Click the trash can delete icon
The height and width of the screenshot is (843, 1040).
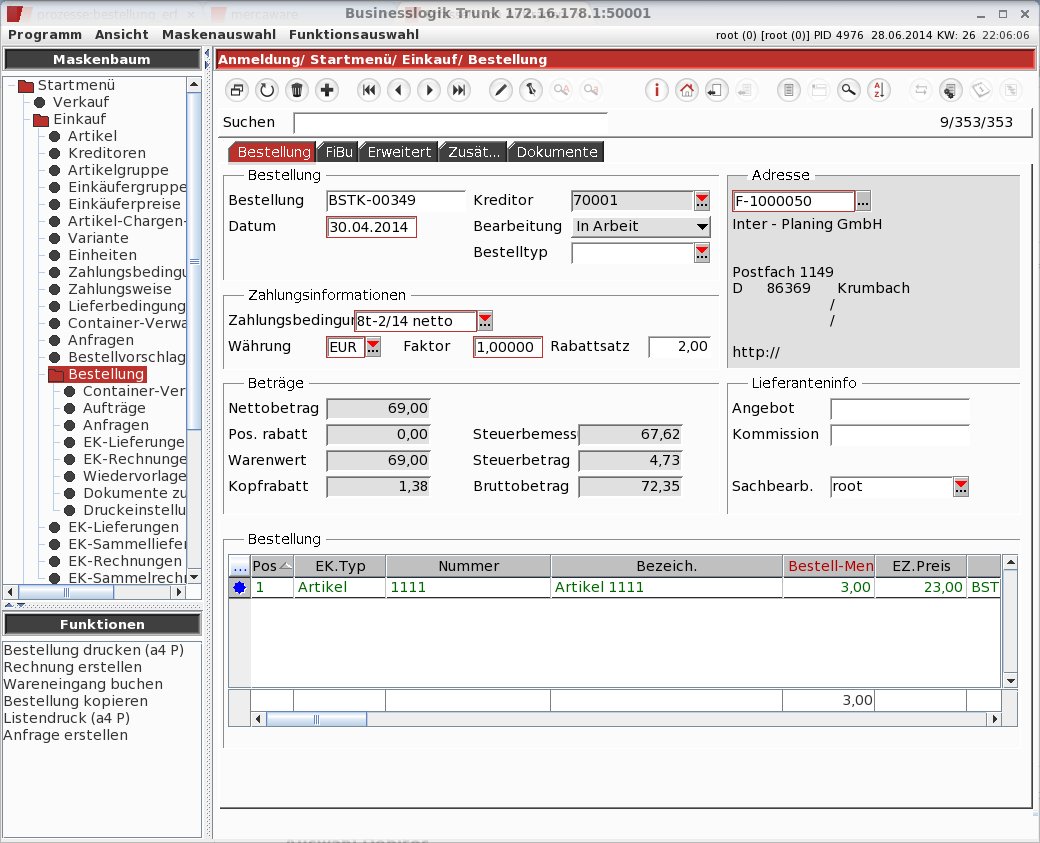pos(297,90)
